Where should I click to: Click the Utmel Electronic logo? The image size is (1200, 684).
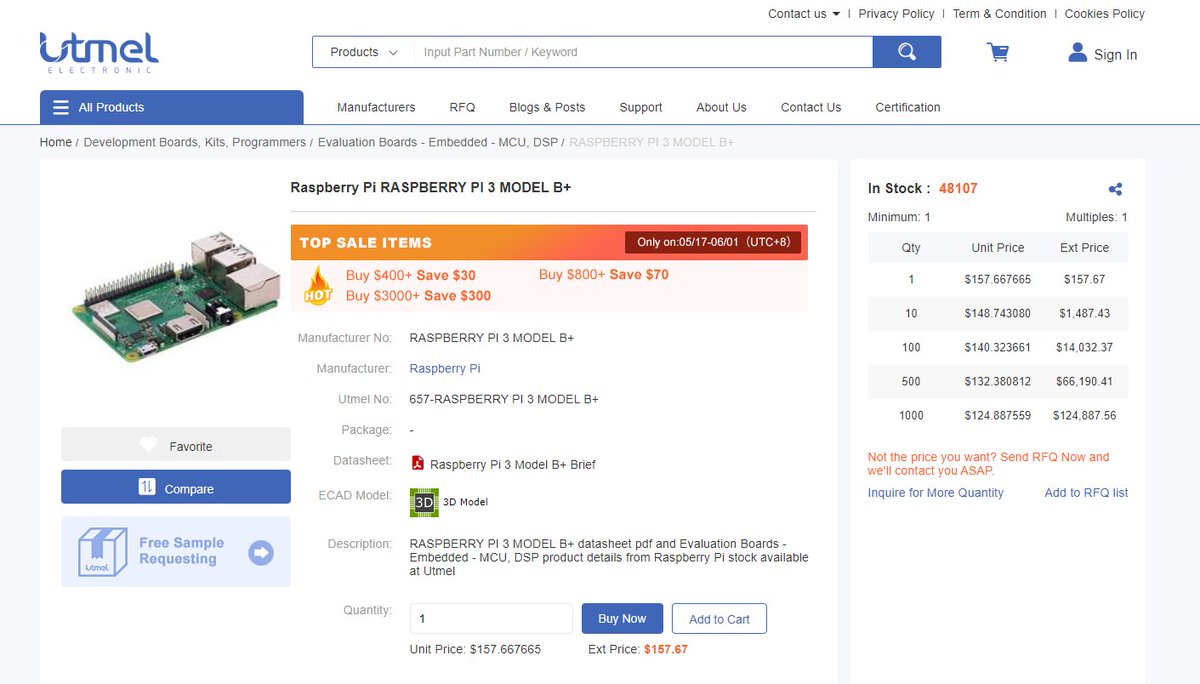click(x=99, y=53)
